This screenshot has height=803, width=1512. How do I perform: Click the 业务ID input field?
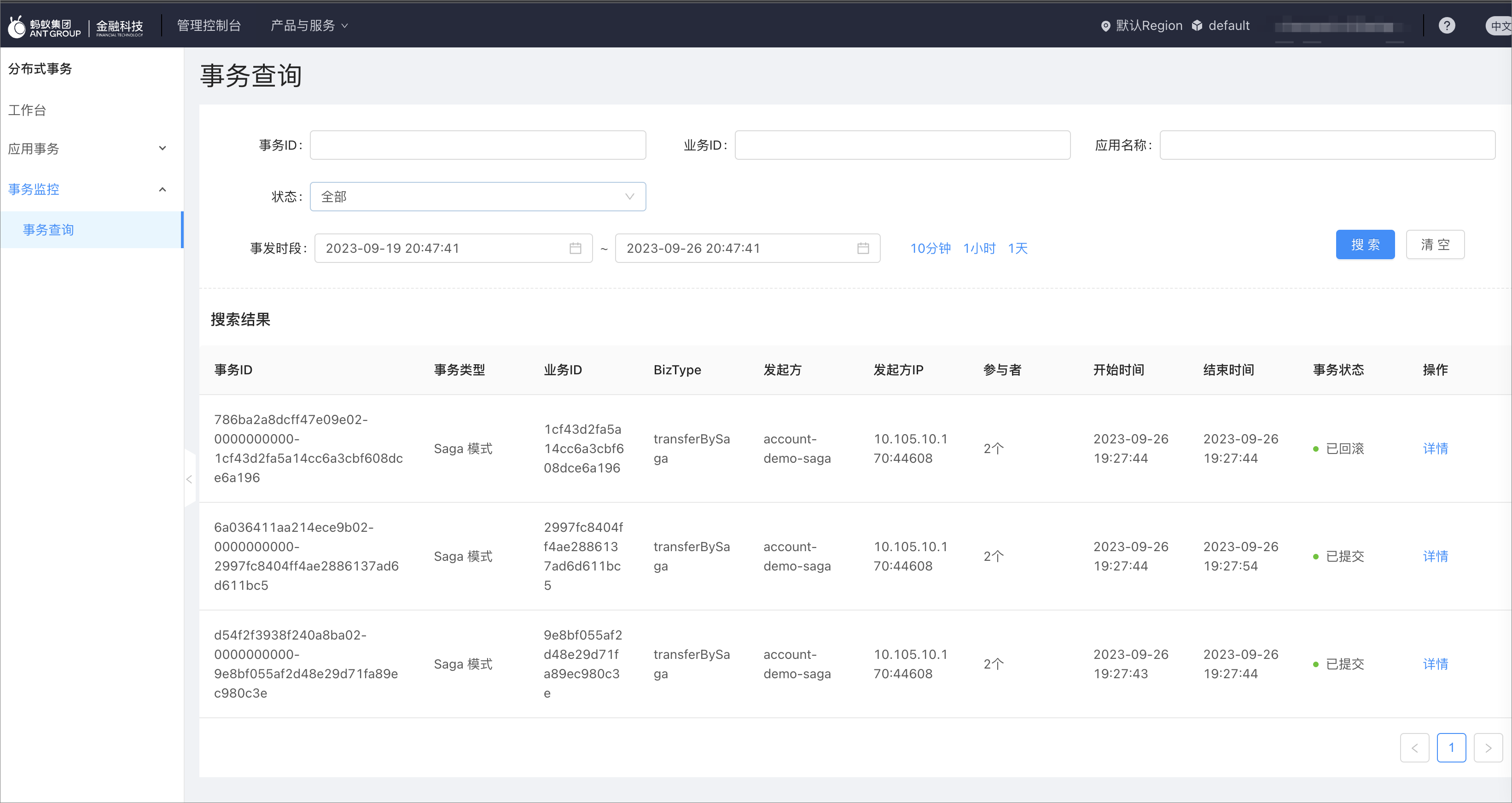pyautogui.click(x=902, y=145)
